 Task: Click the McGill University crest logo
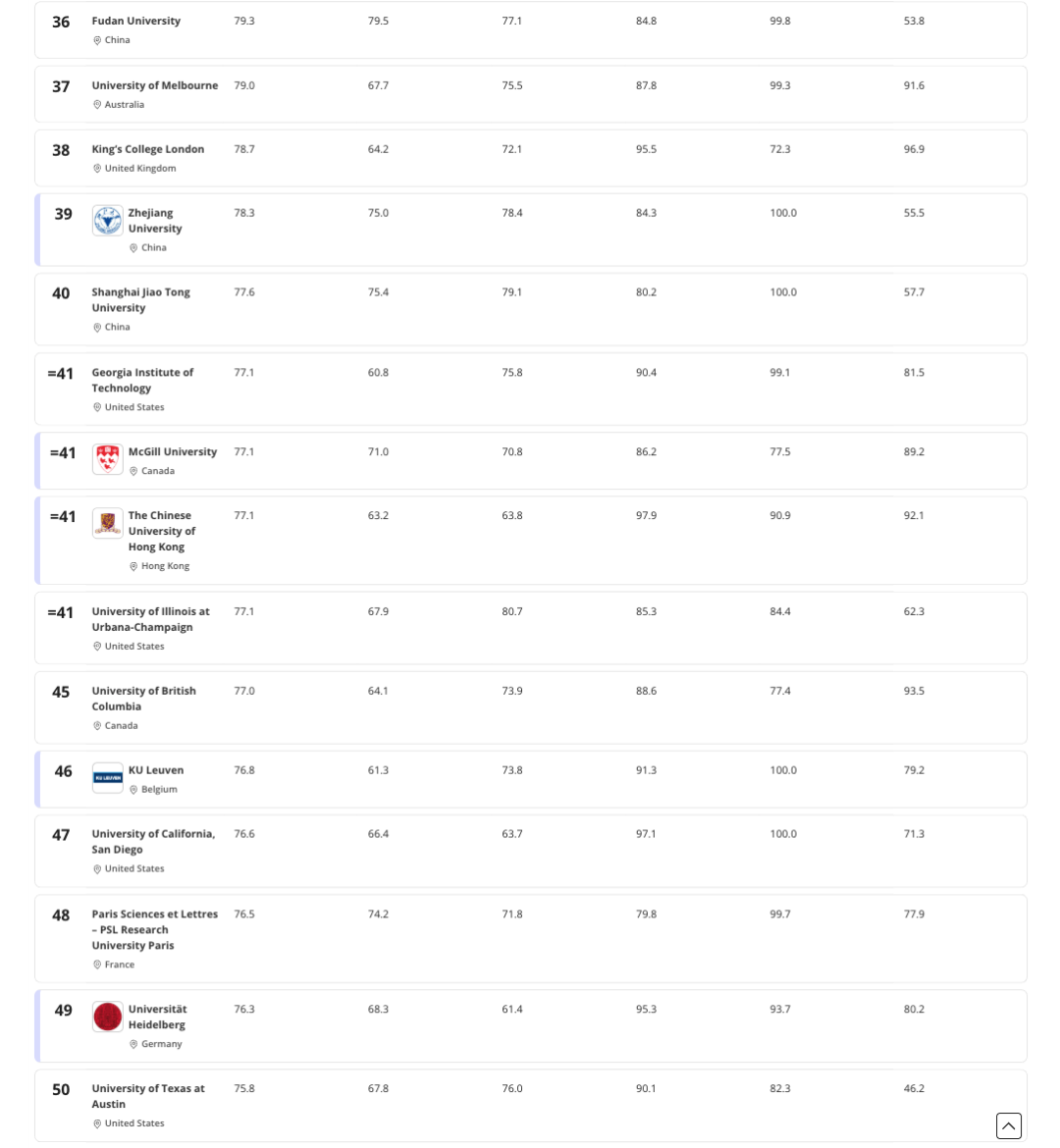coord(107,459)
